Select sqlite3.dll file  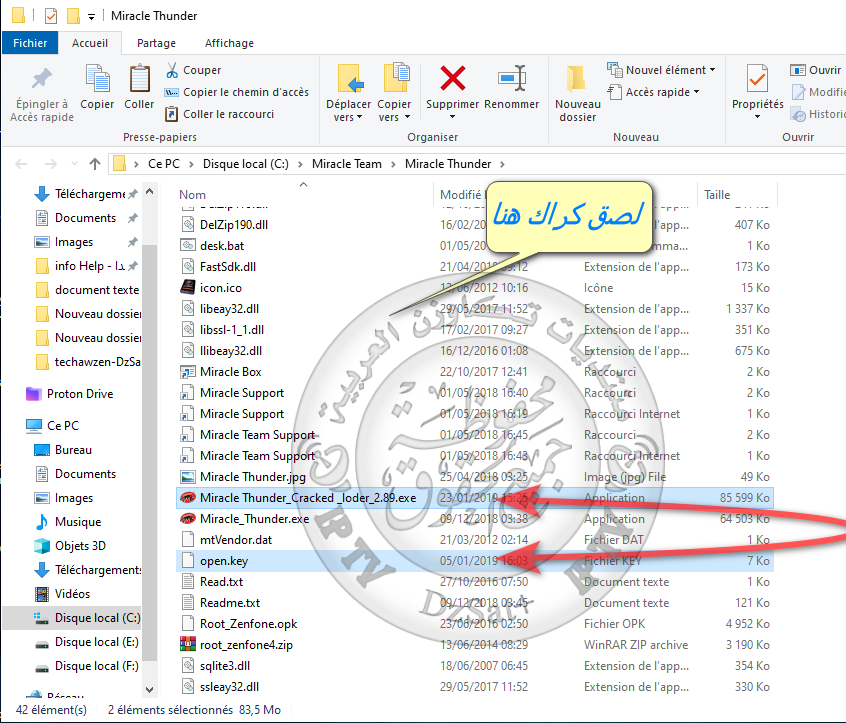pyautogui.click(x=225, y=666)
